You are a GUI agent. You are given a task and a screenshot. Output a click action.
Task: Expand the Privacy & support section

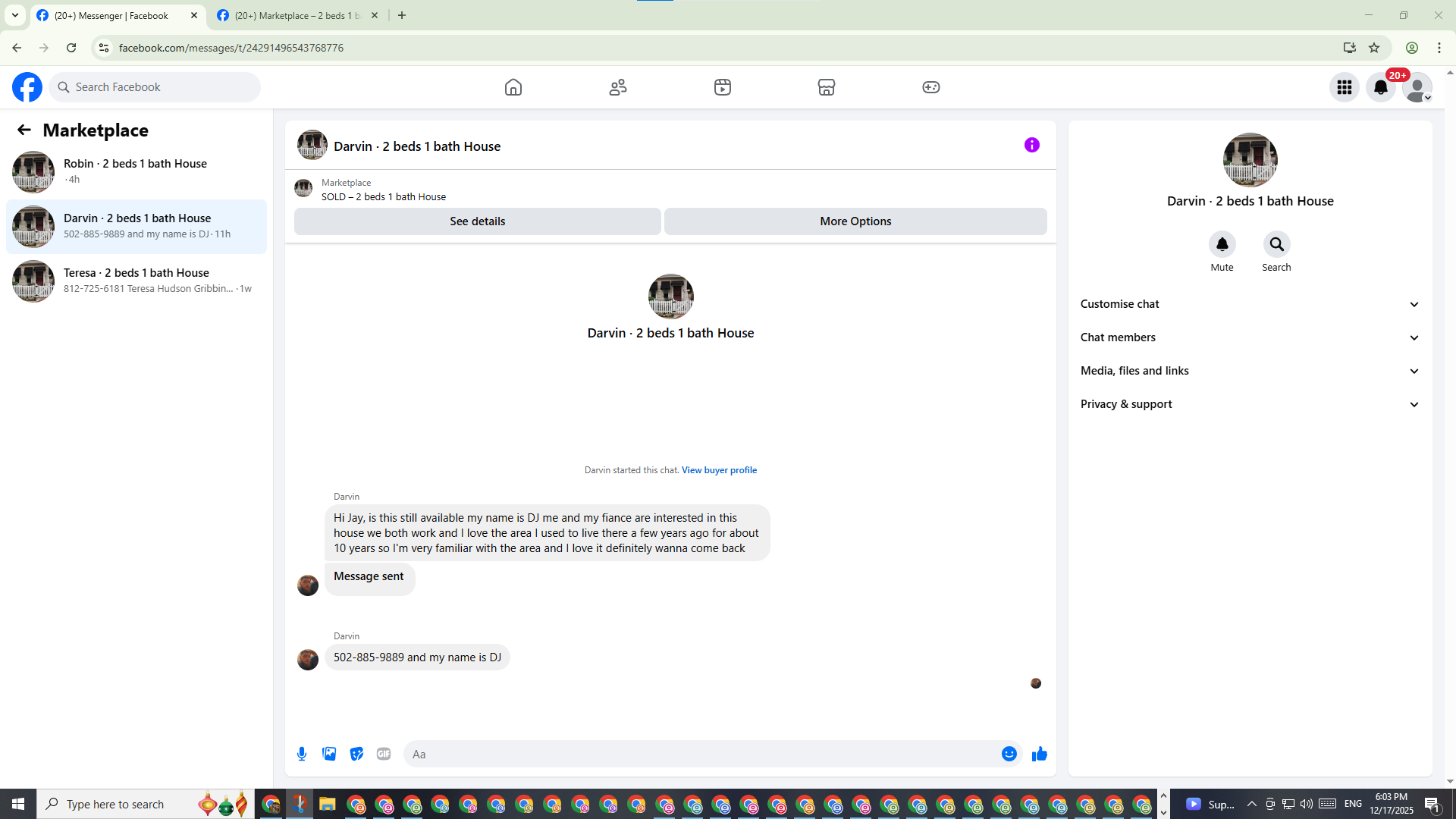[x=1250, y=404]
